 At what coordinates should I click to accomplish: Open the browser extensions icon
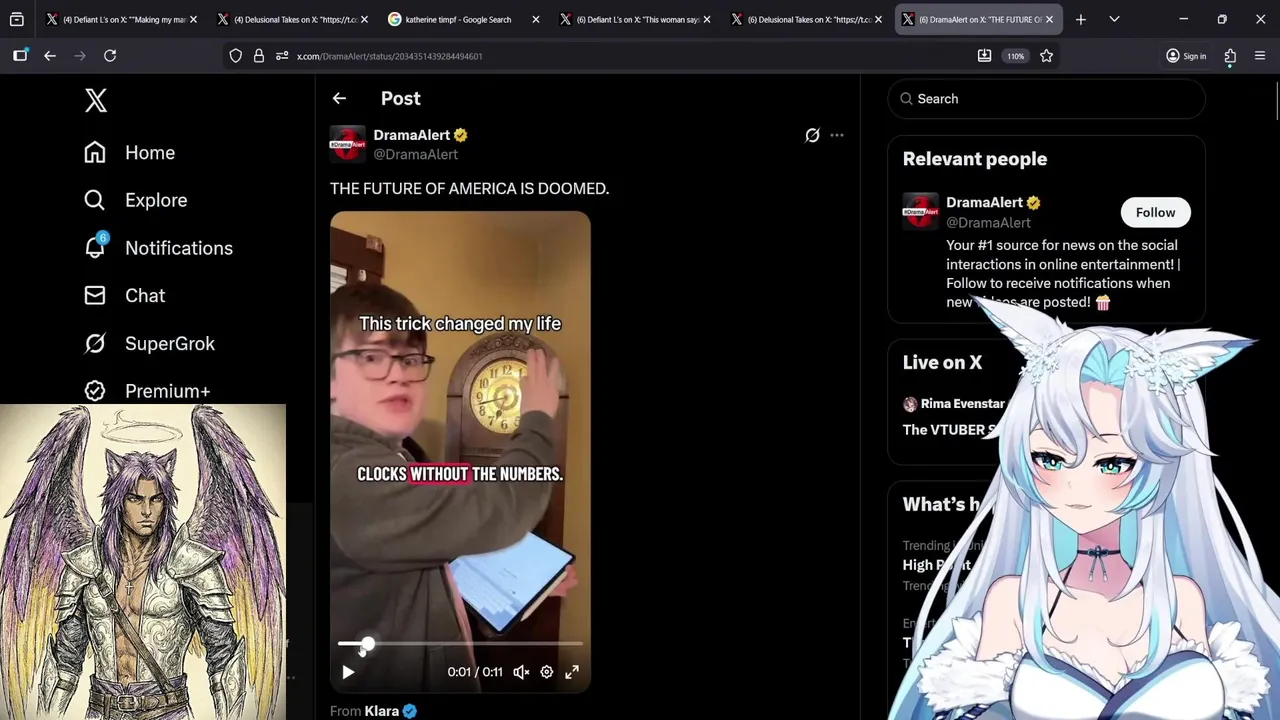(1230, 56)
